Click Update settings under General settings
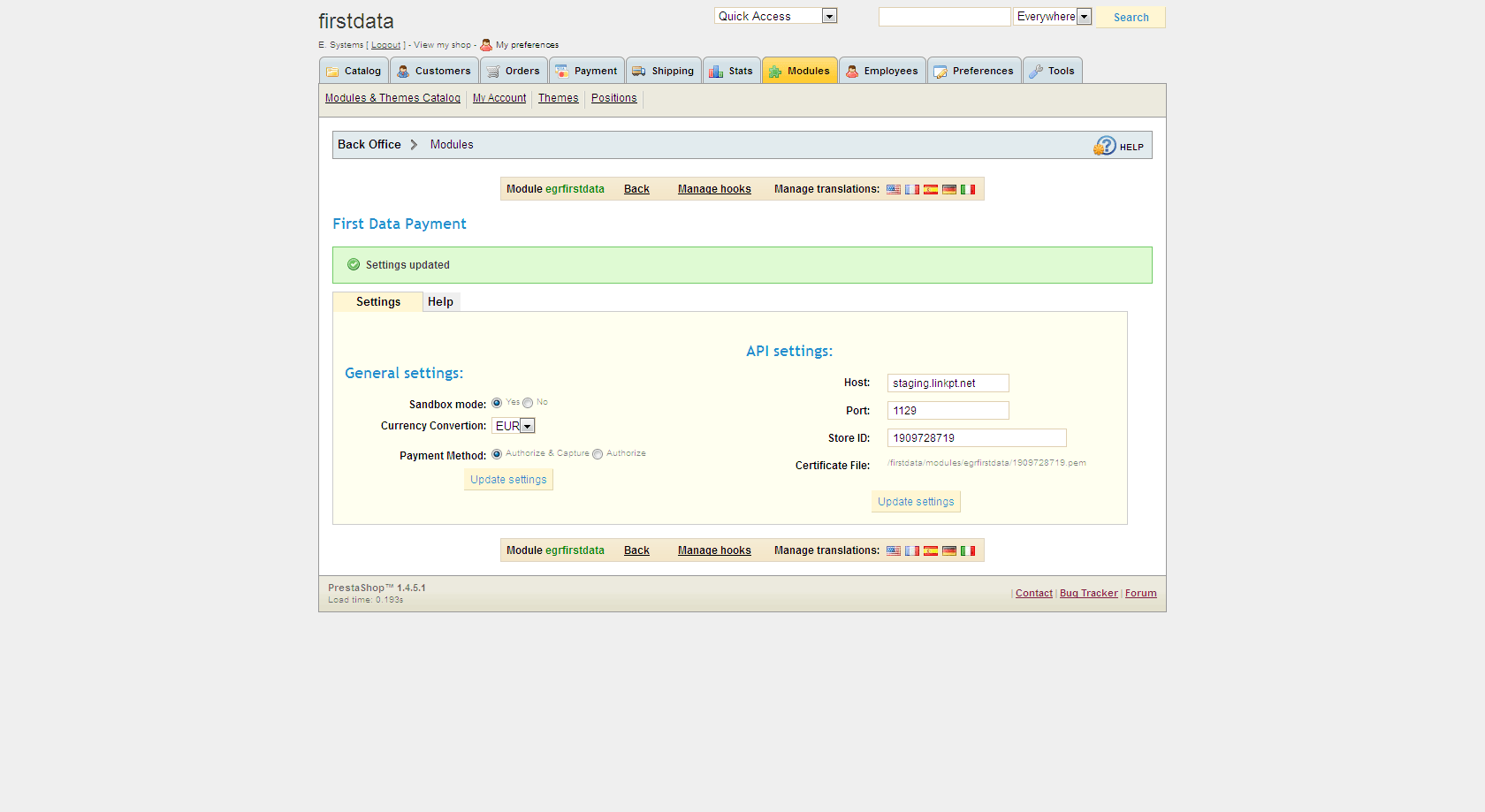Image resolution: width=1485 pixels, height=812 pixels. 508,480
